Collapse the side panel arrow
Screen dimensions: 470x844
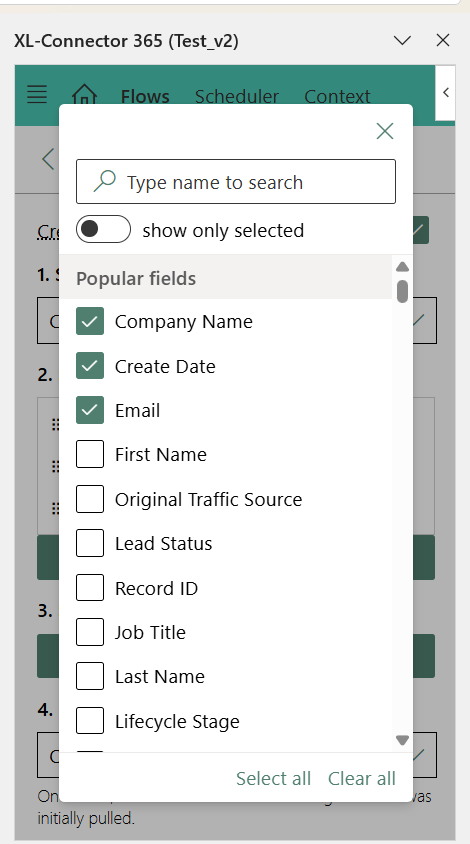[x=446, y=93]
